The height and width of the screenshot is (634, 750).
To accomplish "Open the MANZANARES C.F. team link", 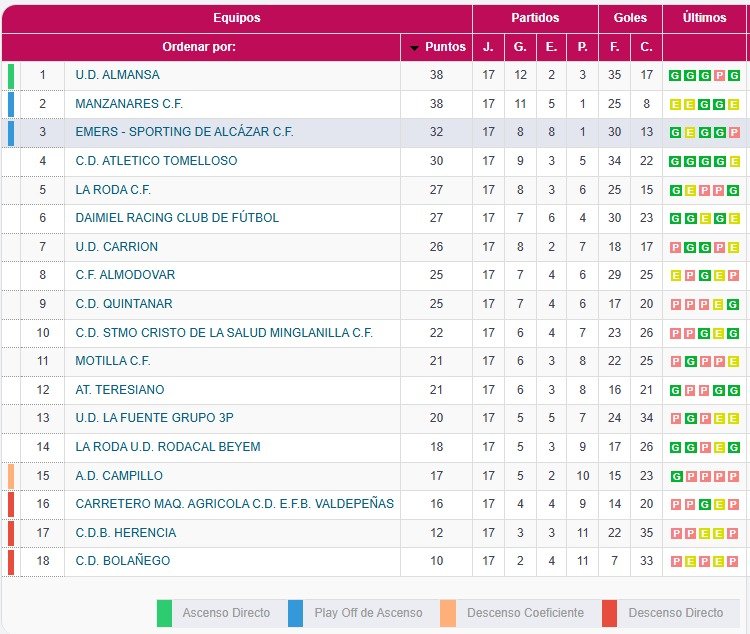I will pyautogui.click(x=129, y=104).
